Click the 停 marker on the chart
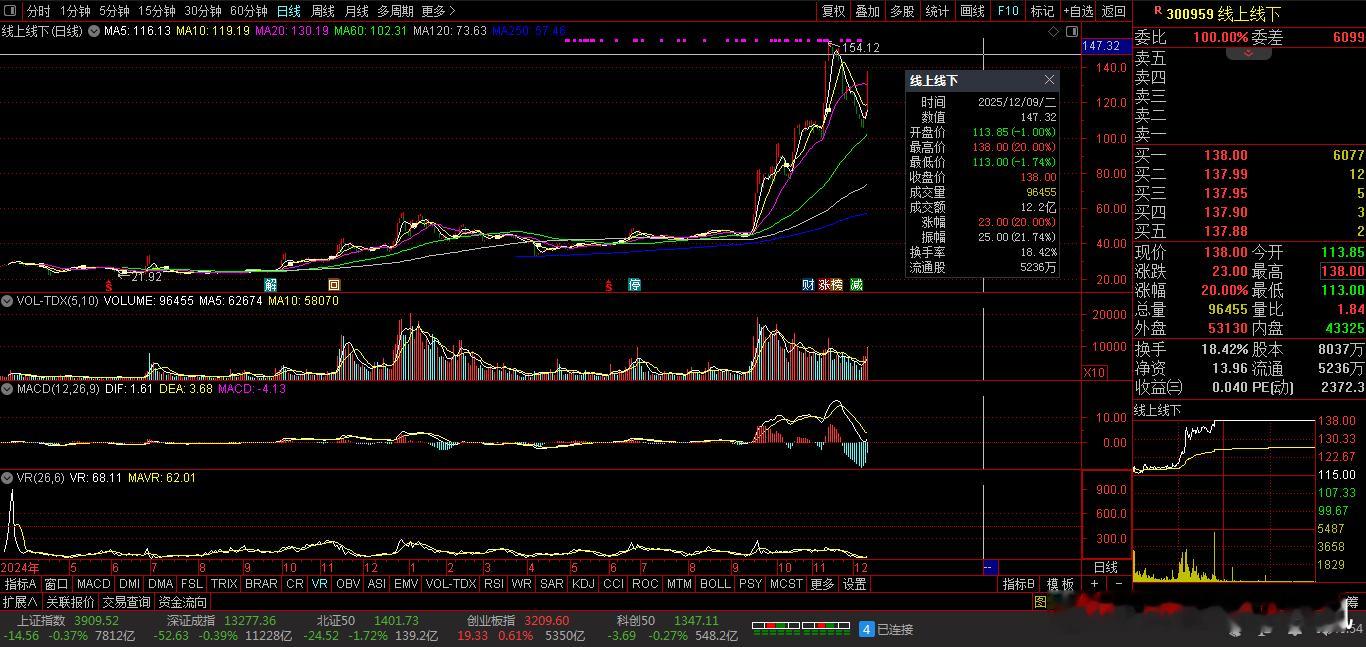This screenshot has height=647, width=1366. click(635, 285)
